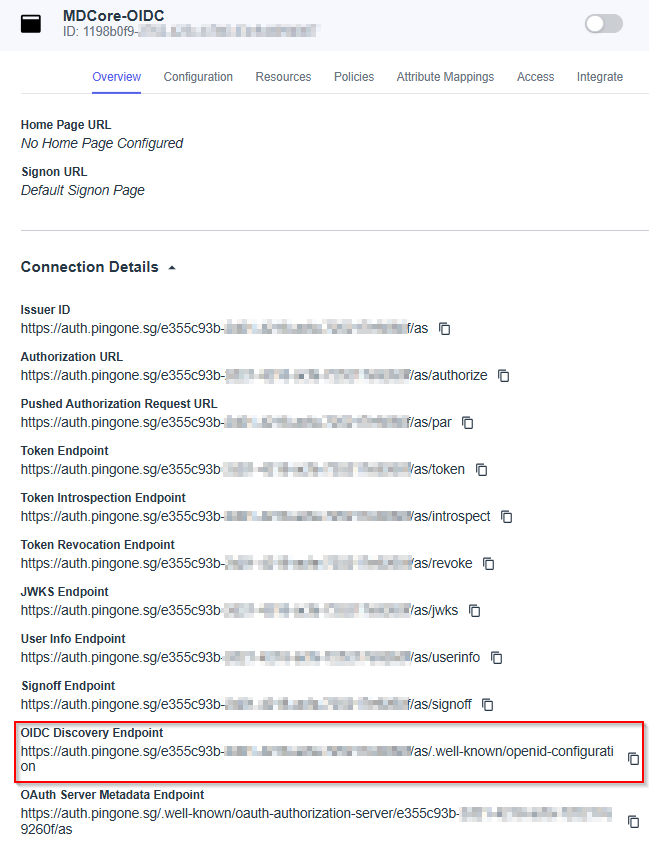Copy the User Info Endpoint URL
649x851 pixels.
[x=496, y=658]
